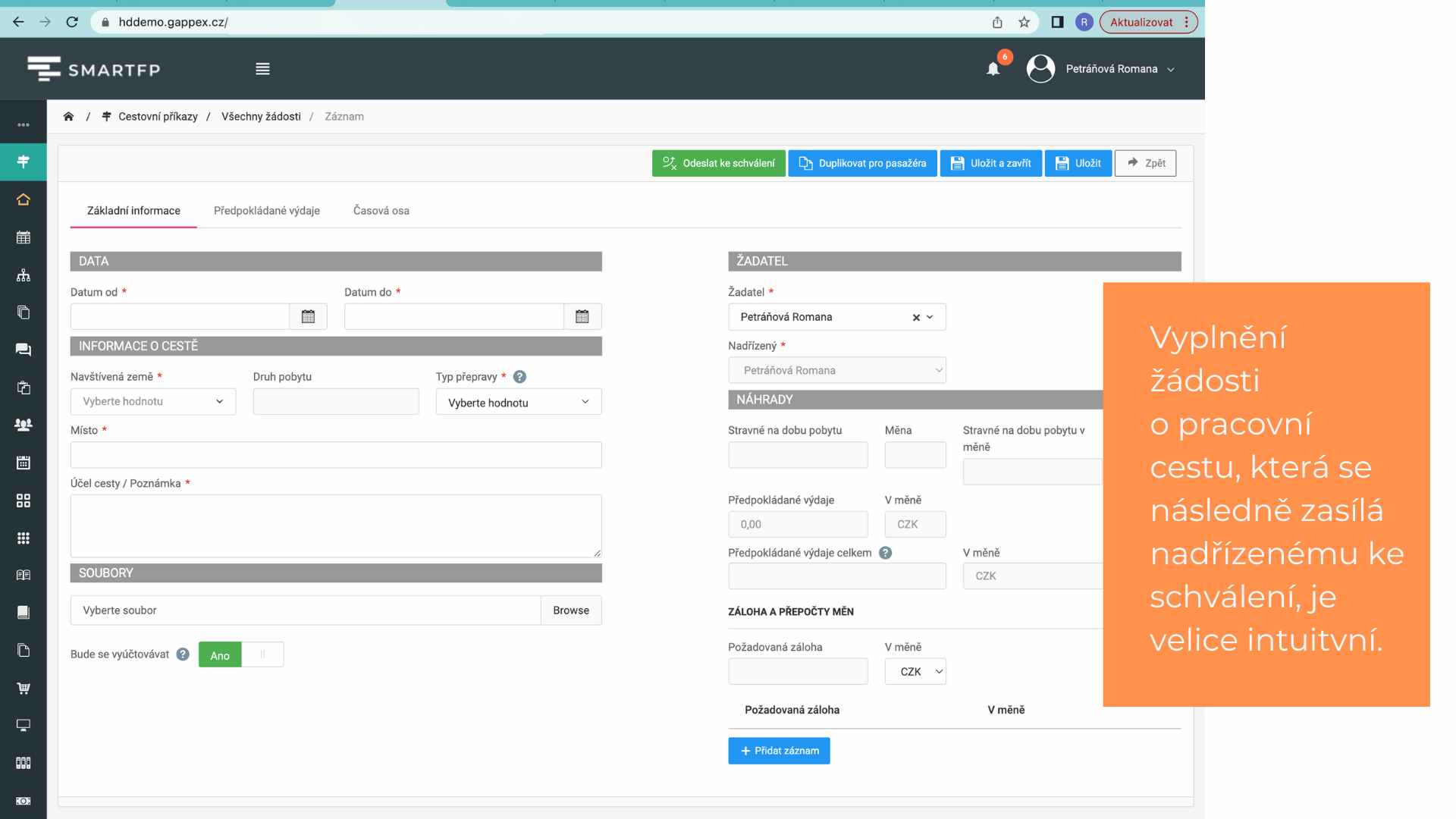Click the users group sidebar icon
The height and width of the screenshot is (819, 1456).
(x=24, y=425)
